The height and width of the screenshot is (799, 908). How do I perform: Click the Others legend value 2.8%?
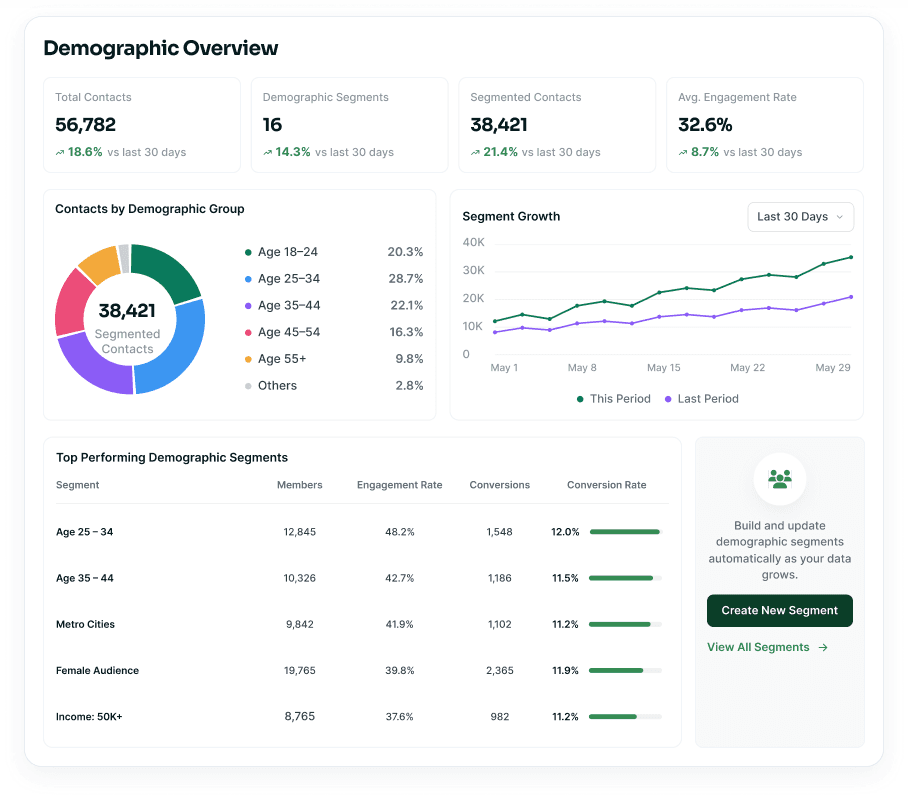click(x=409, y=386)
